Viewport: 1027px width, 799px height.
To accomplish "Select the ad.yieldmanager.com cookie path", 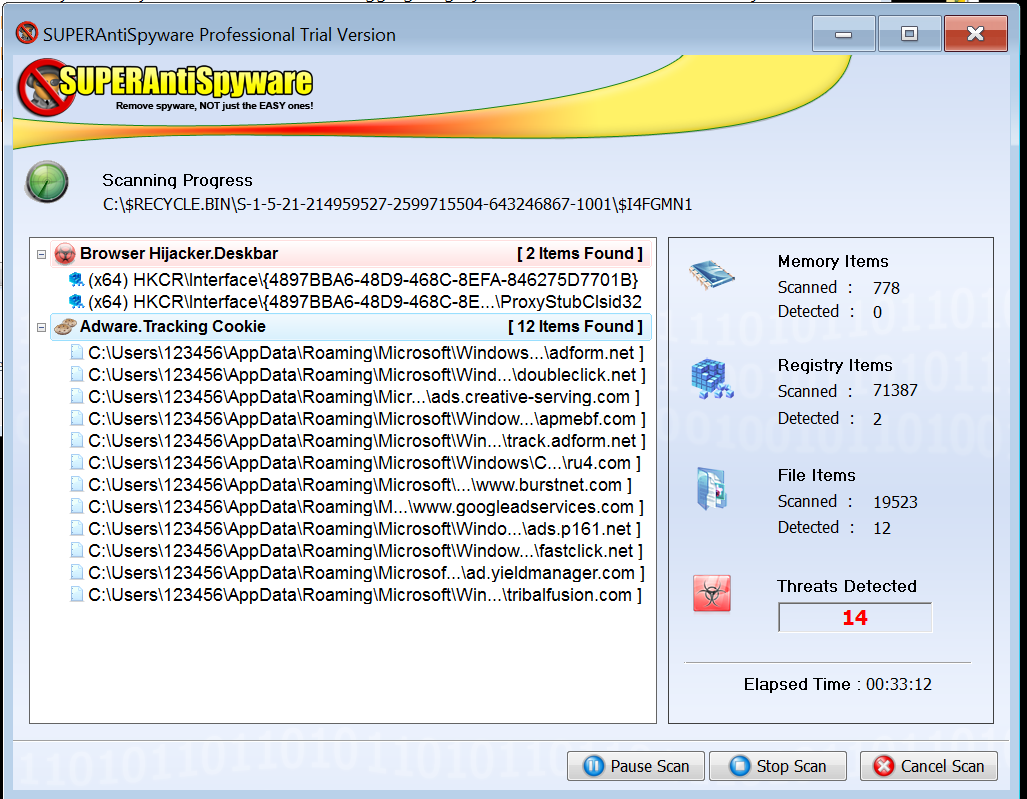I will coord(367,573).
